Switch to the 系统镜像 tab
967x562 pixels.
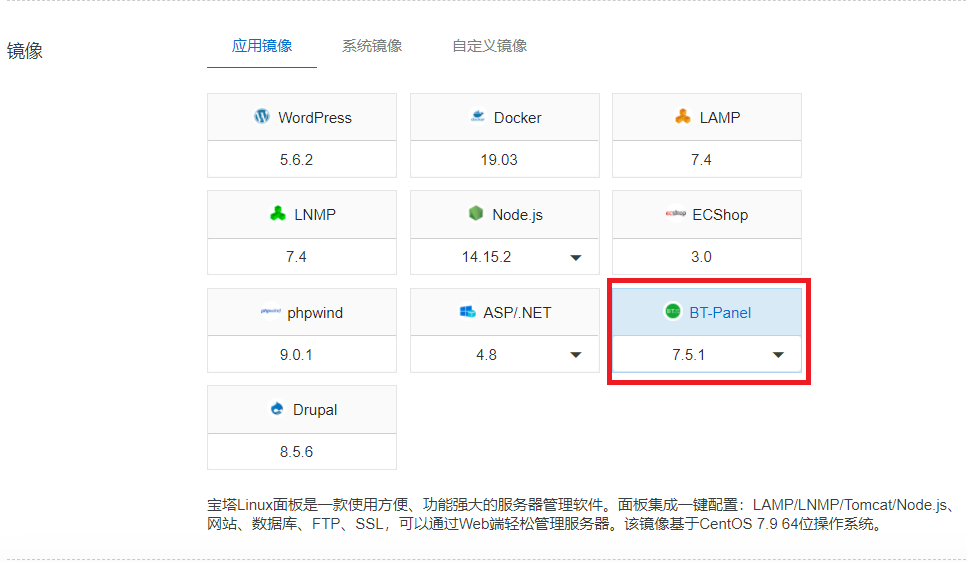(372, 46)
